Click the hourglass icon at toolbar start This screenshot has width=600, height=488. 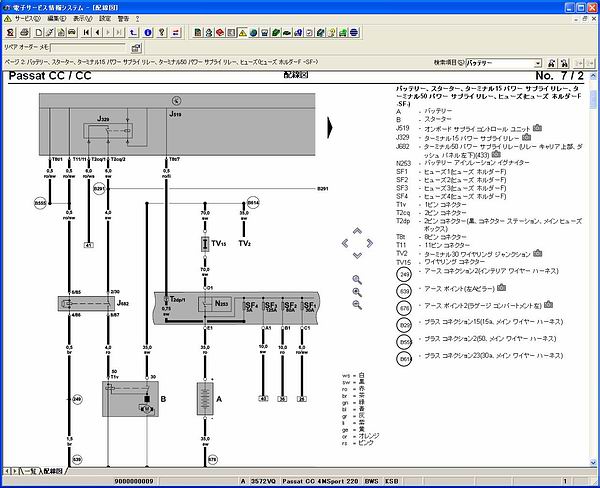pos(11,33)
